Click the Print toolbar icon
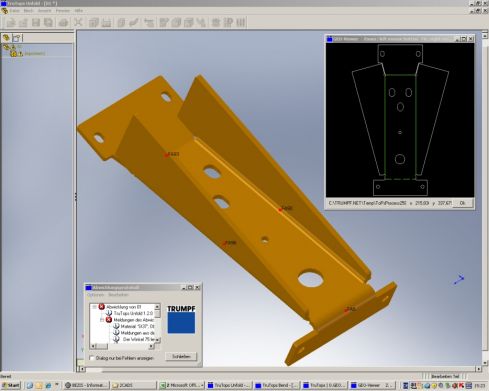This screenshot has height=391, width=489. 63,23
